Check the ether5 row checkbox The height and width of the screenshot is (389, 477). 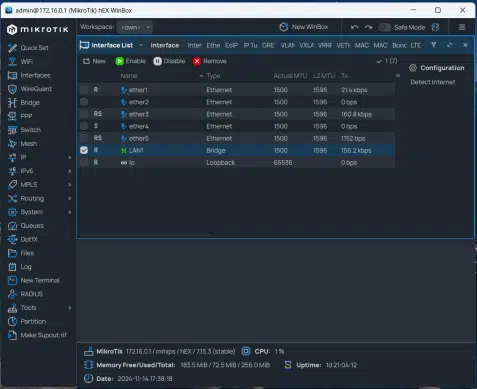(x=84, y=138)
